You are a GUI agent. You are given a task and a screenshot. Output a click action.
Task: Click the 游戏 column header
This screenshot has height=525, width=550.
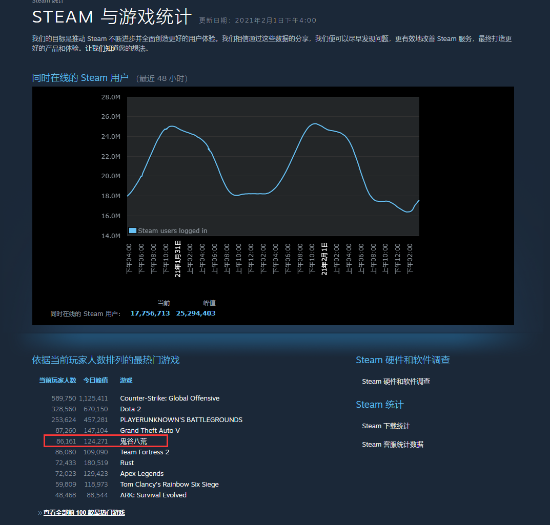(x=126, y=380)
